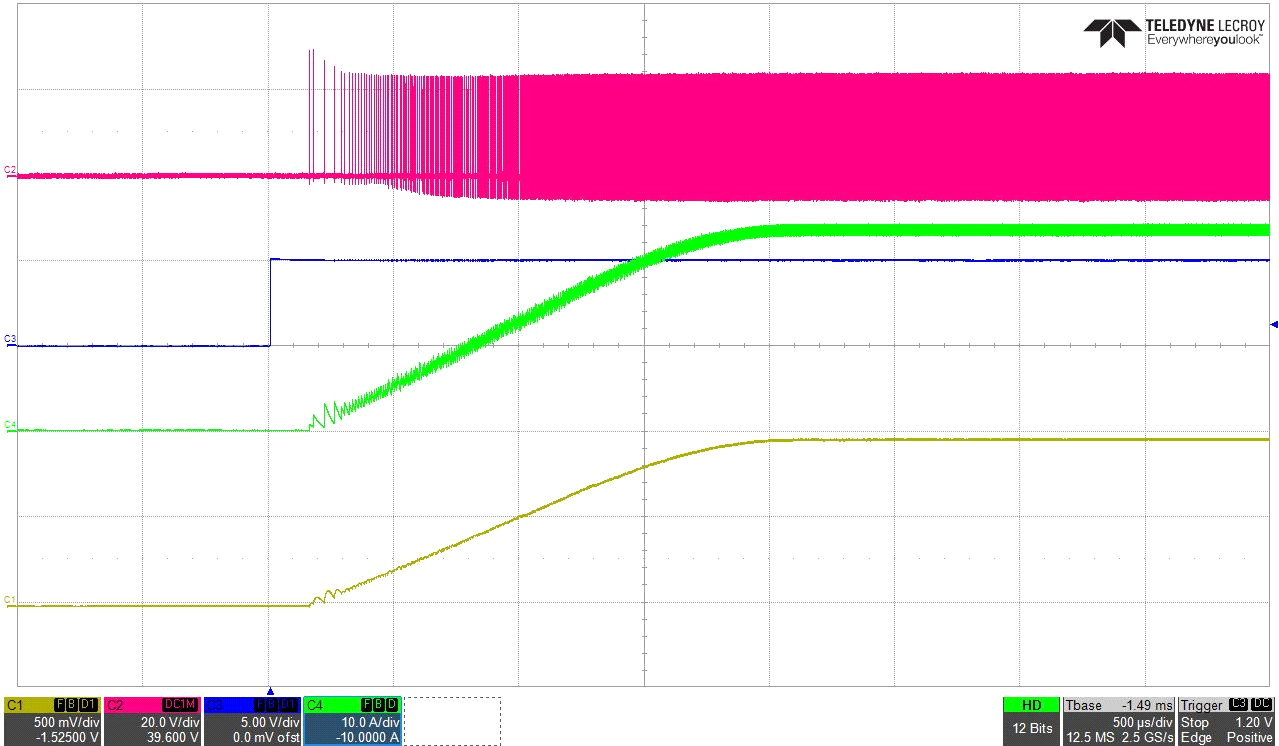Click the trigger time marker below grid
The width and height of the screenshot is (1279, 746).
click(x=269, y=691)
